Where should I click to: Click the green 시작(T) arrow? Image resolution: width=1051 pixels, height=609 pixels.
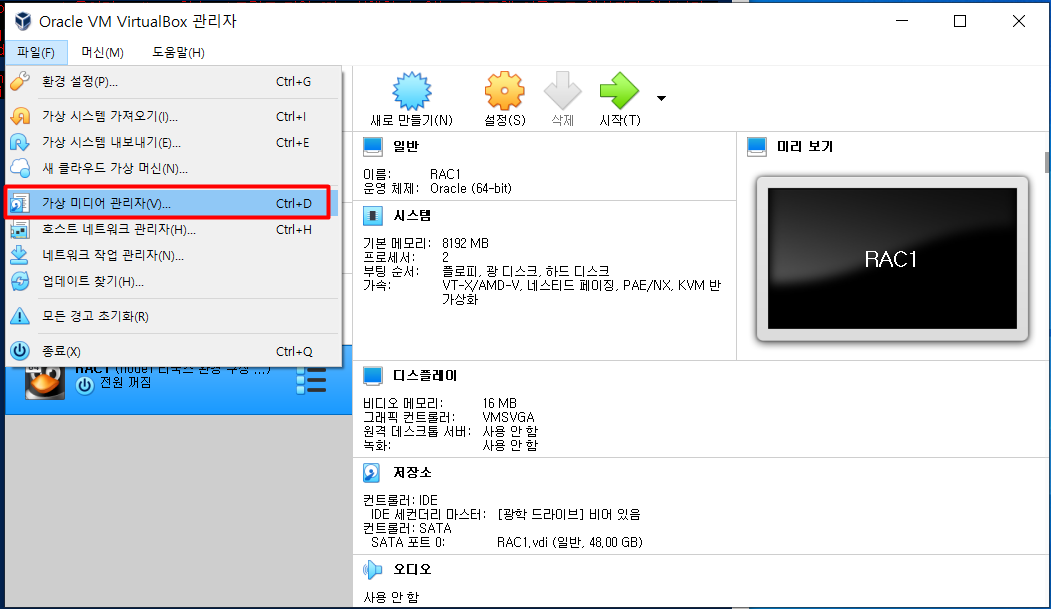coord(619,99)
